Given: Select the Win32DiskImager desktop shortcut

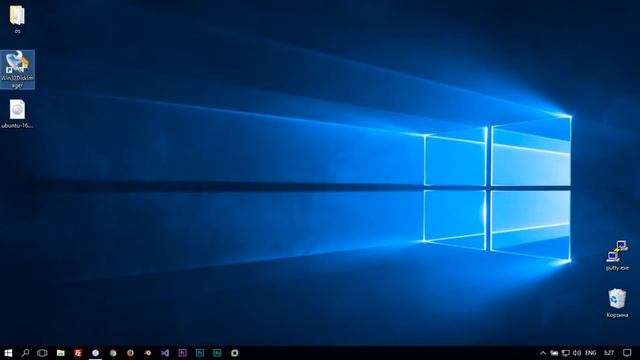Looking at the screenshot, I should pos(17,69).
